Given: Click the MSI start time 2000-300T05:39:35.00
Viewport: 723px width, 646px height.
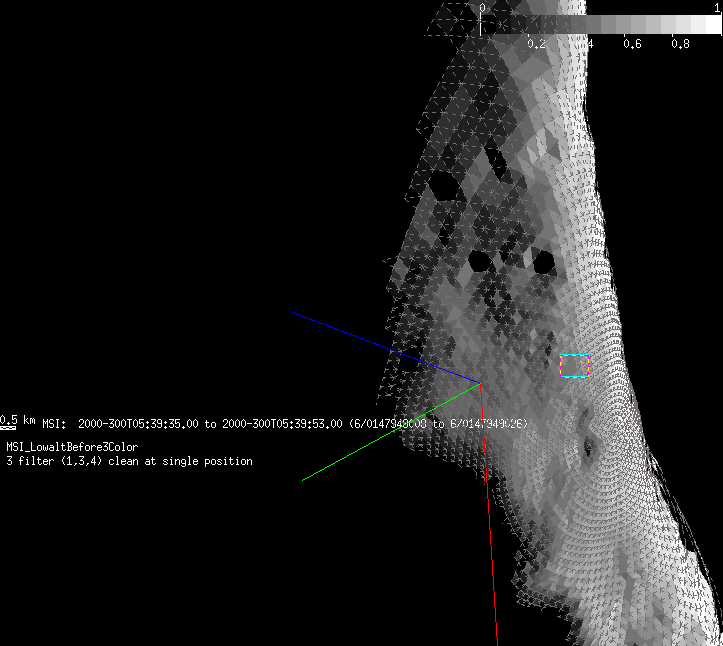Looking at the screenshot, I should (x=139, y=424).
